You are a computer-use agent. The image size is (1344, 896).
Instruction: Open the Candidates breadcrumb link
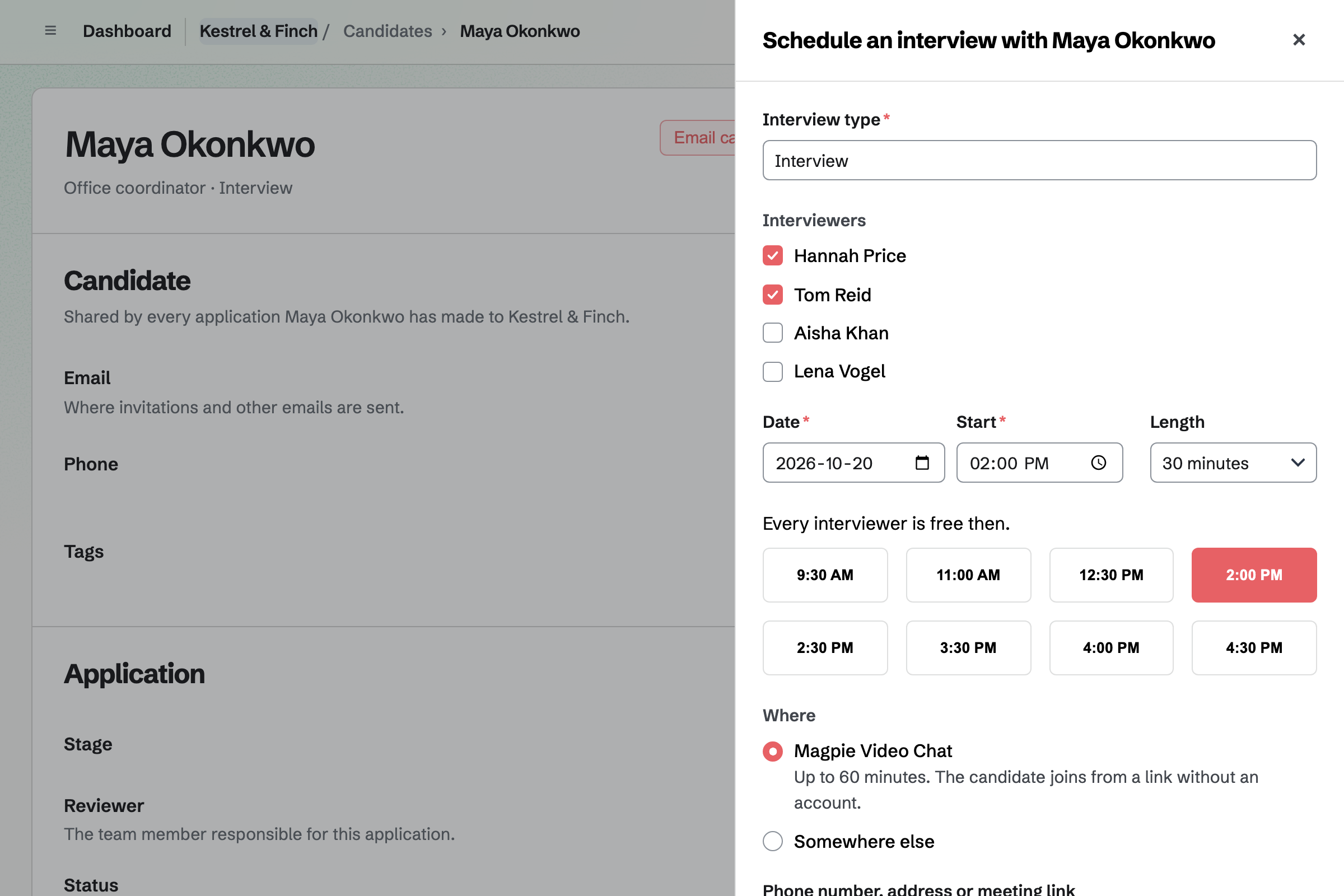(x=388, y=31)
